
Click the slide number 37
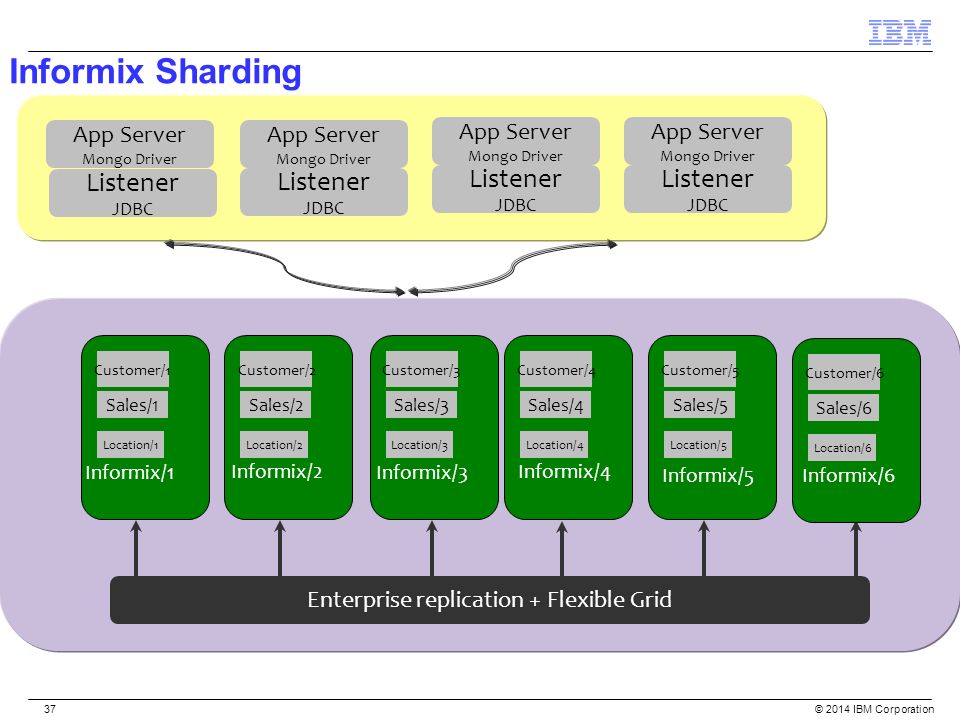[50, 709]
